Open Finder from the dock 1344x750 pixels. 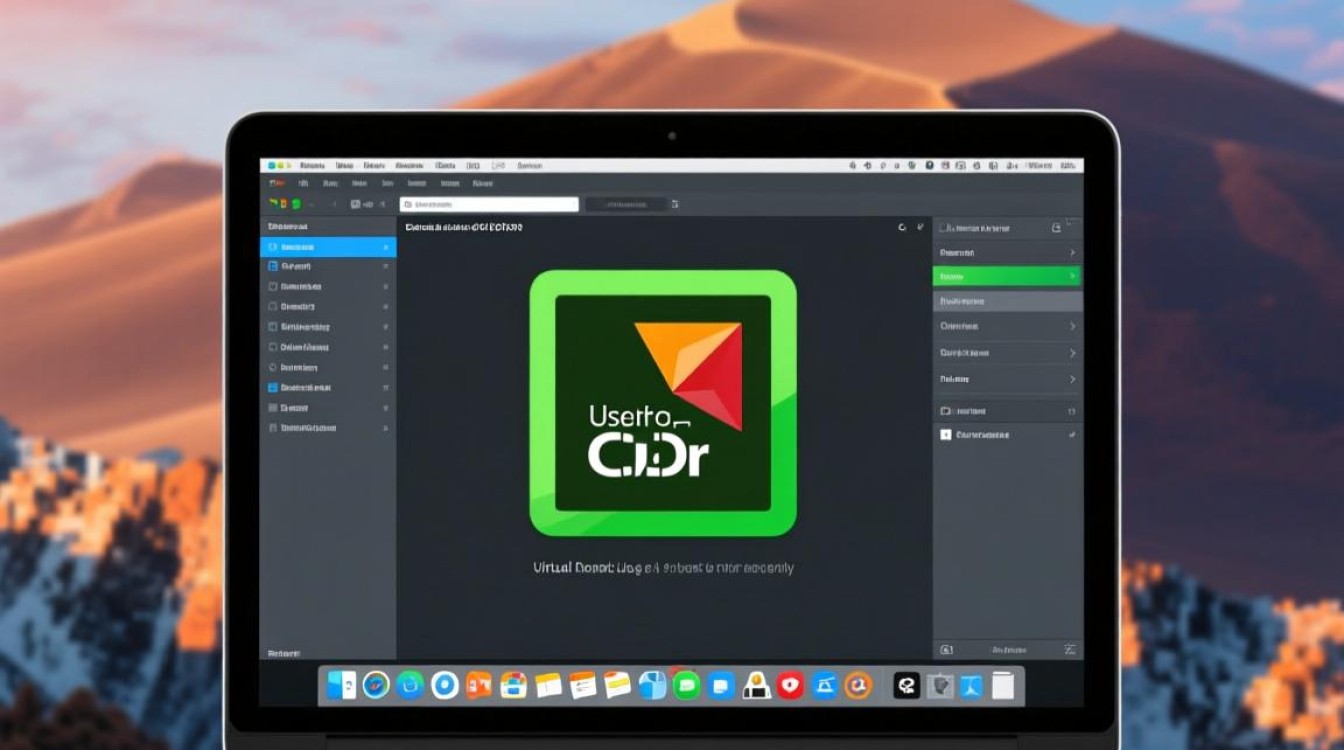(x=341, y=685)
